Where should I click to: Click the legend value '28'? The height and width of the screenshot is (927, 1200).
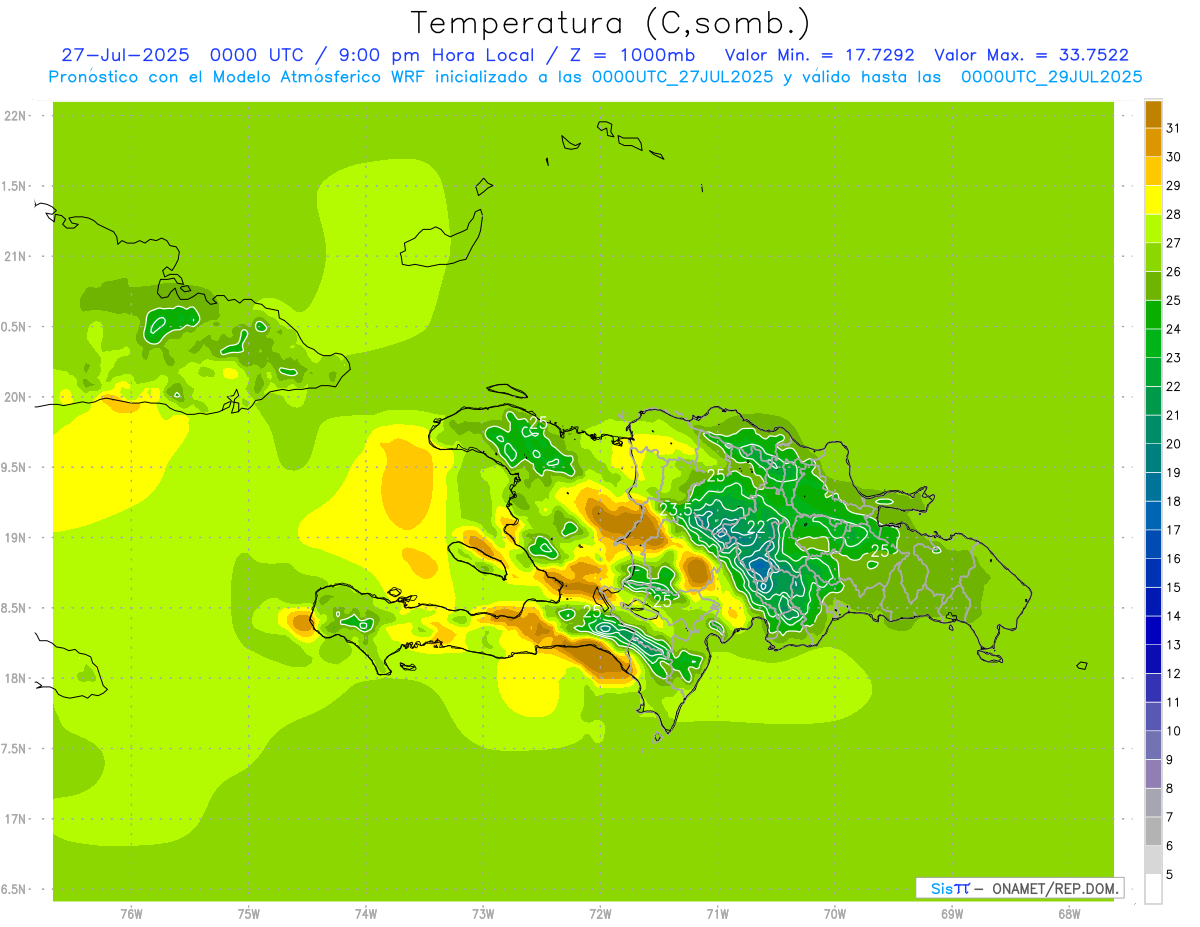pyautogui.click(x=1173, y=214)
